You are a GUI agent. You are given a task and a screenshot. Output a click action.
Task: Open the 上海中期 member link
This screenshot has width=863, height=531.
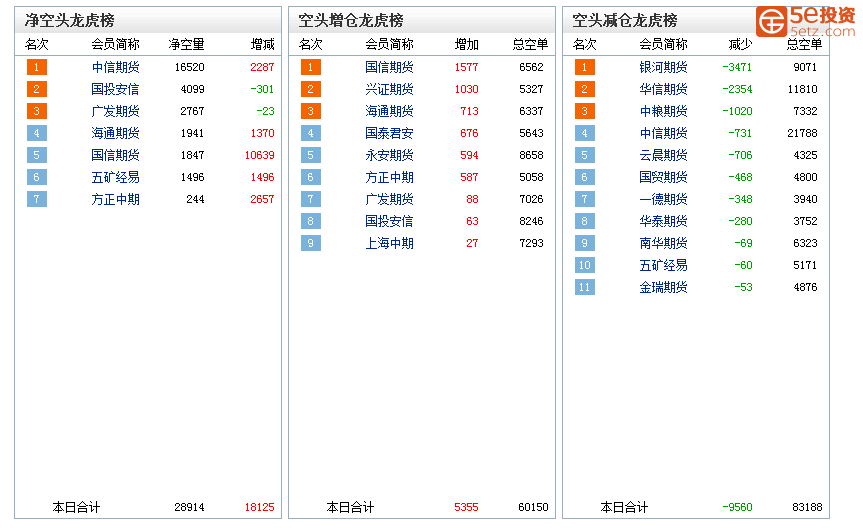390,243
